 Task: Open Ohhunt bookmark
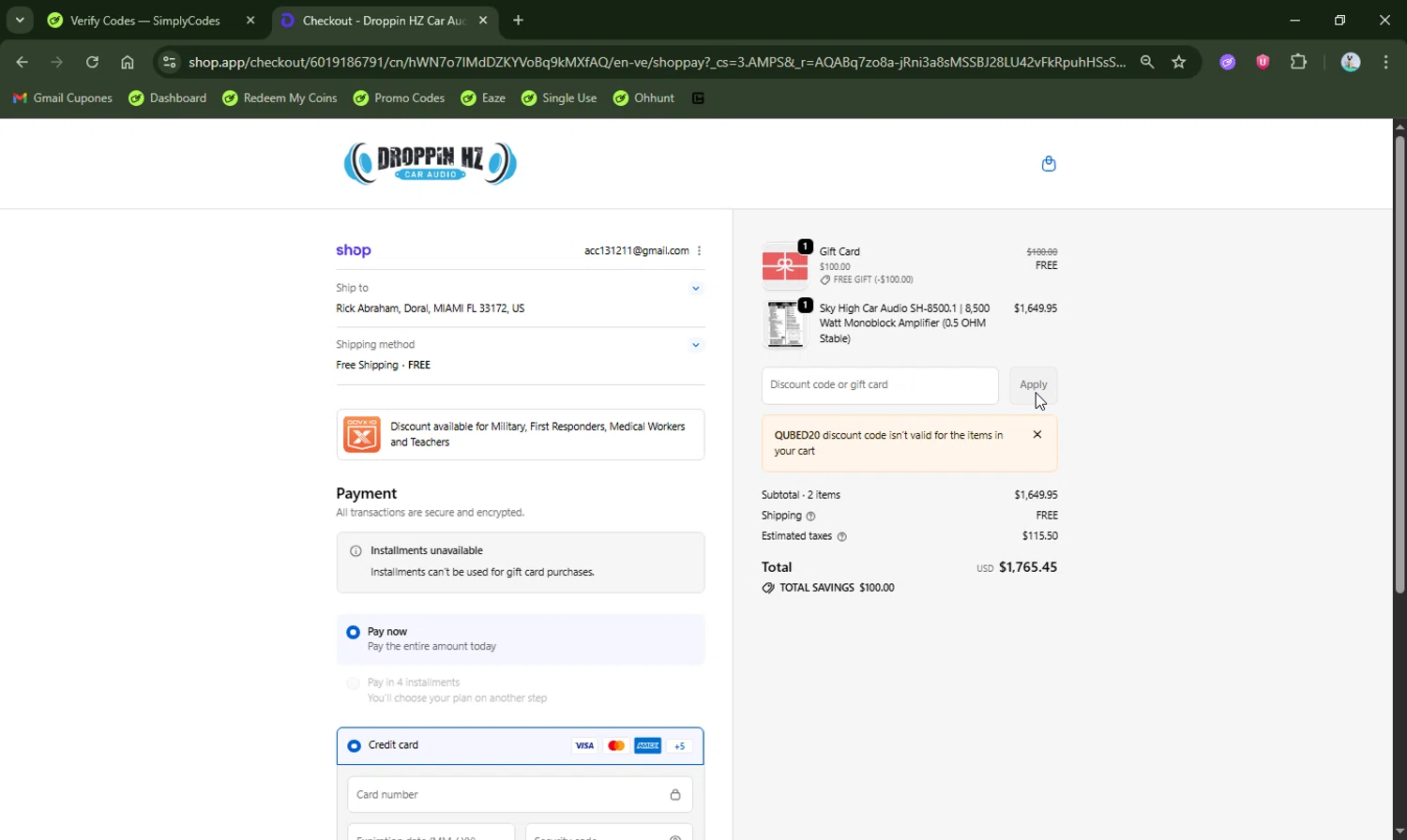(x=643, y=98)
